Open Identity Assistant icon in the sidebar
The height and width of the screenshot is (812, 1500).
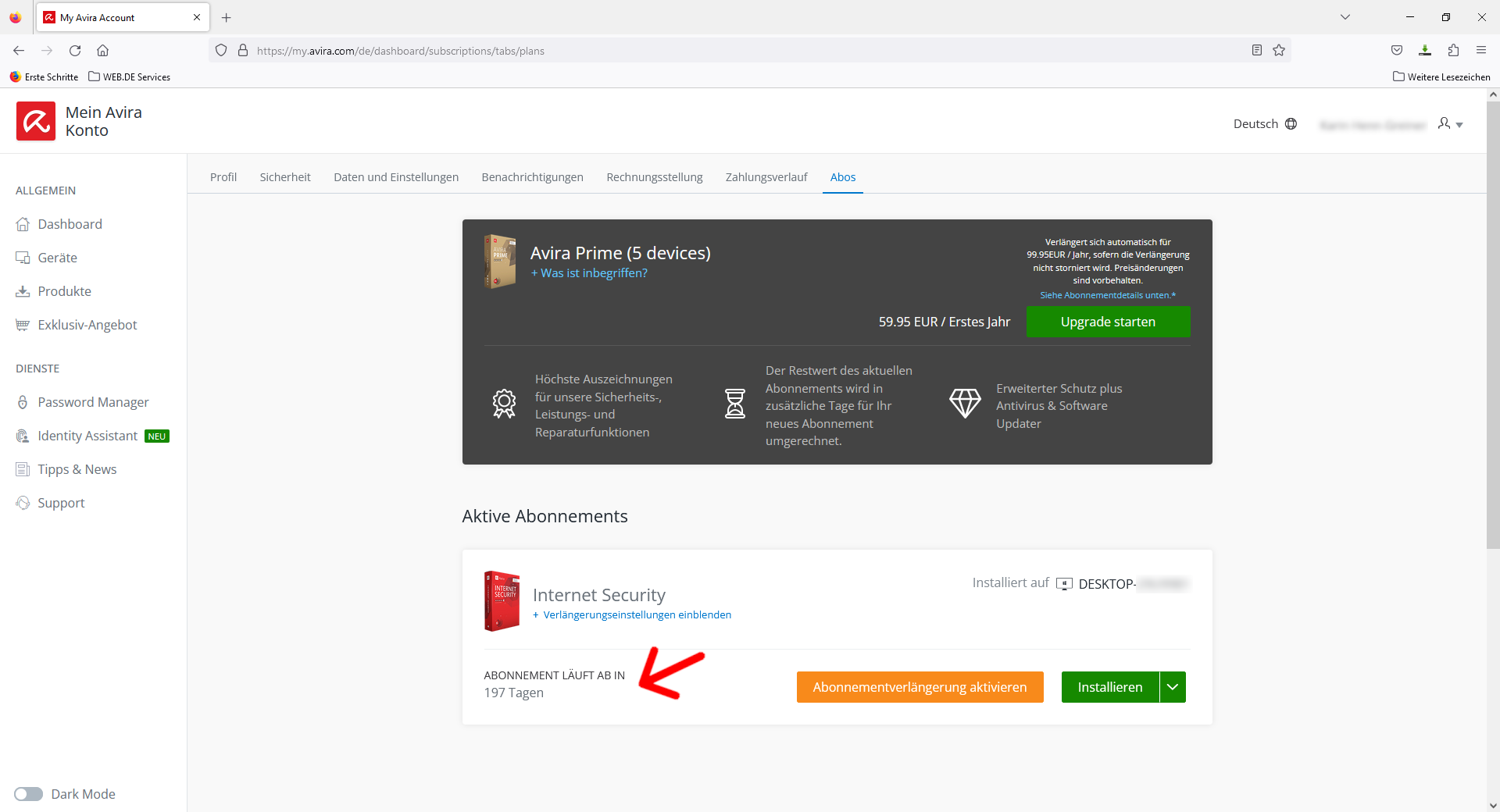(x=23, y=436)
